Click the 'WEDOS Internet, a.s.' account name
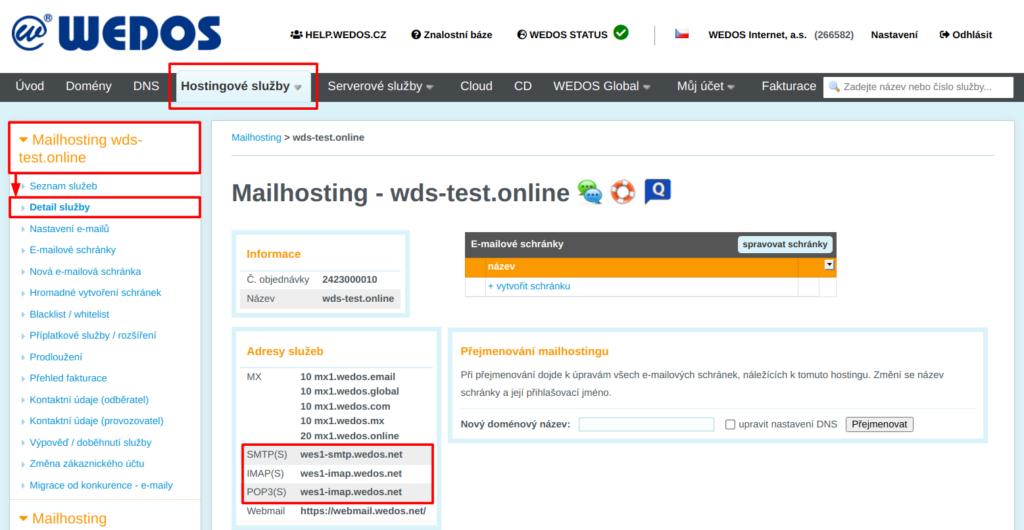 click(x=758, y=35)
